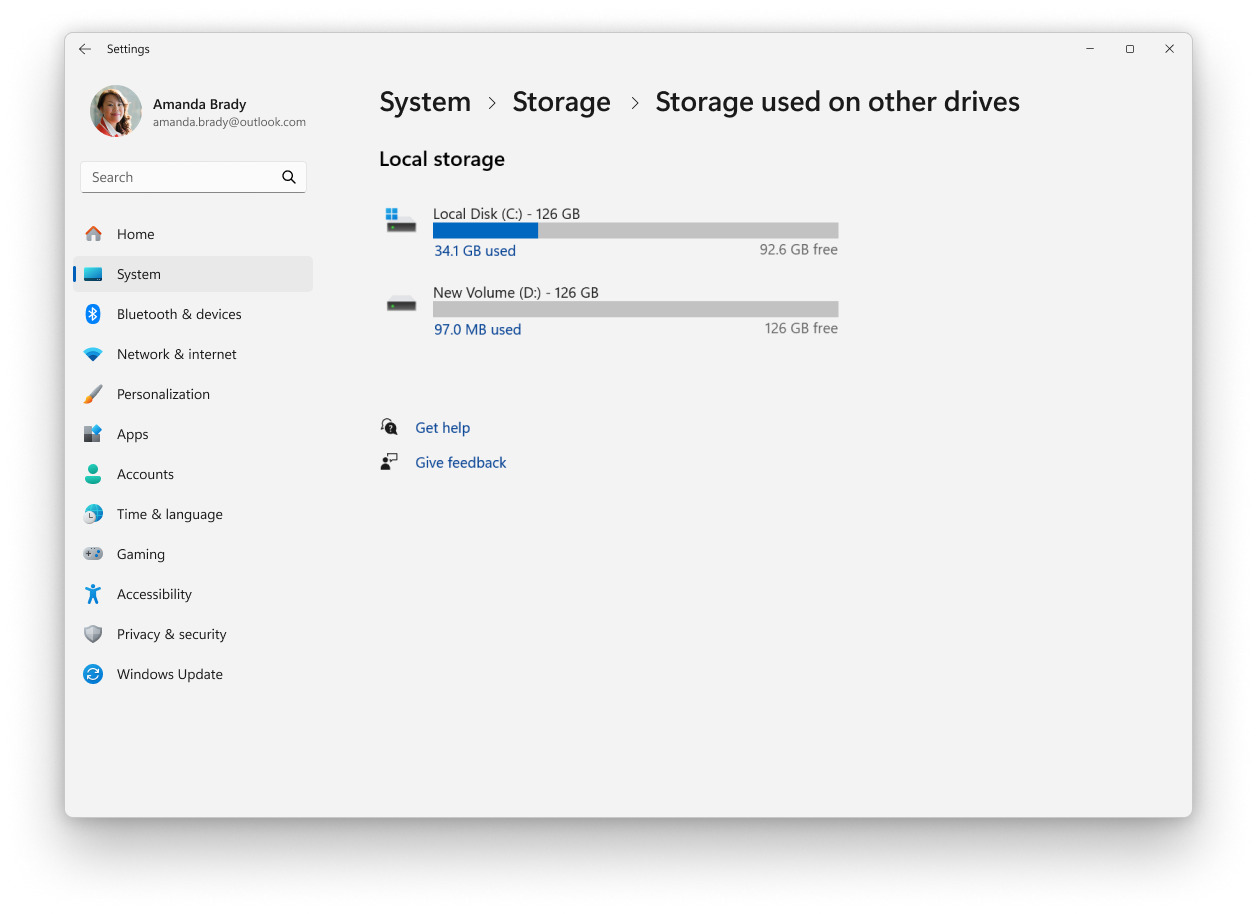This screenshot has height=914, width=1257.
Task: Click the search magnifier icon
Action: 289,177
